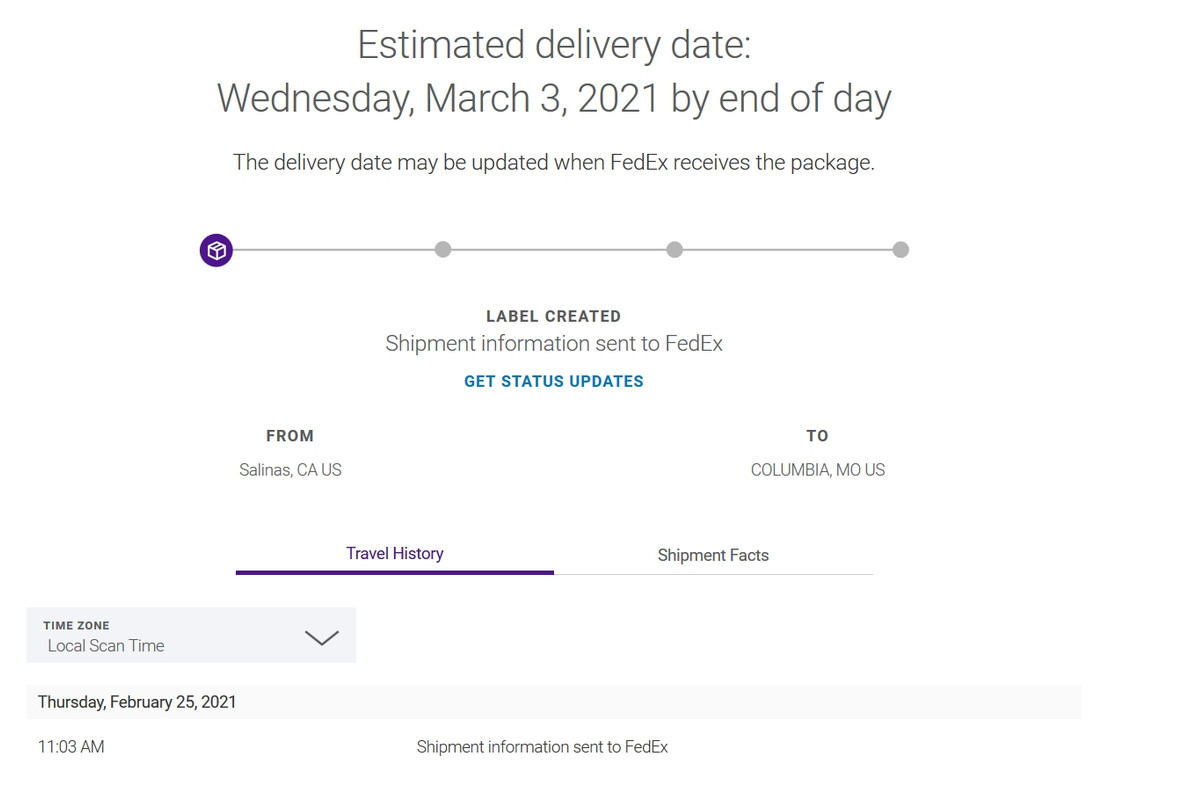
Task: Switch to the Travel History tab
Action: tap(394, 553)
